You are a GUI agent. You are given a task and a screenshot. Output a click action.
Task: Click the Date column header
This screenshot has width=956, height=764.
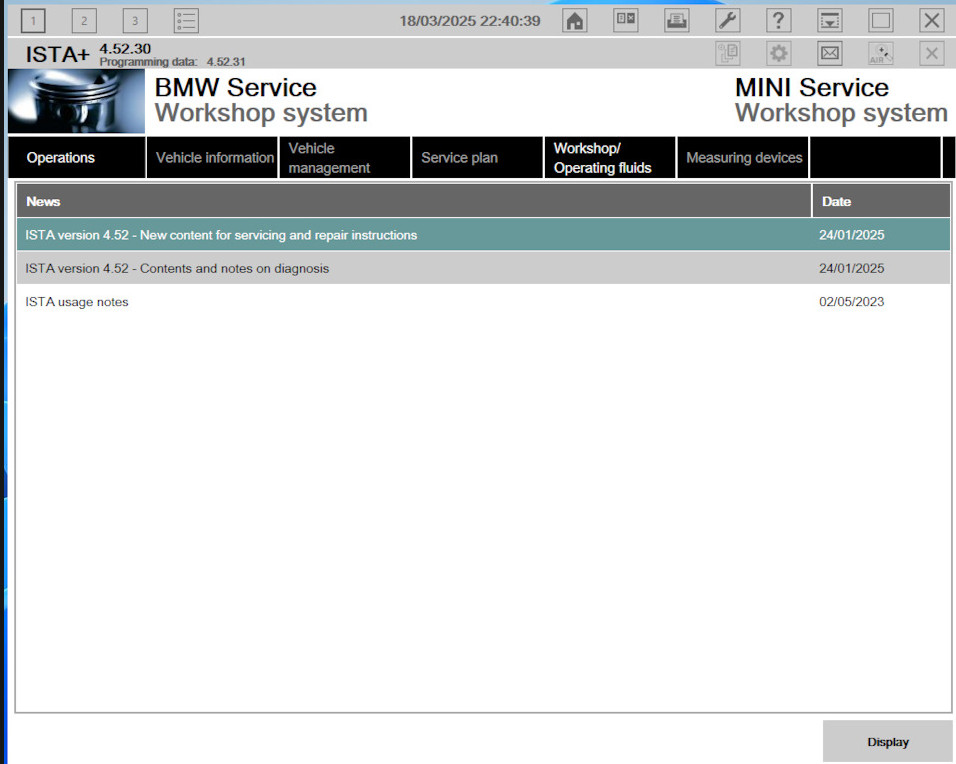pyautogui.click(x=882, y=201)
